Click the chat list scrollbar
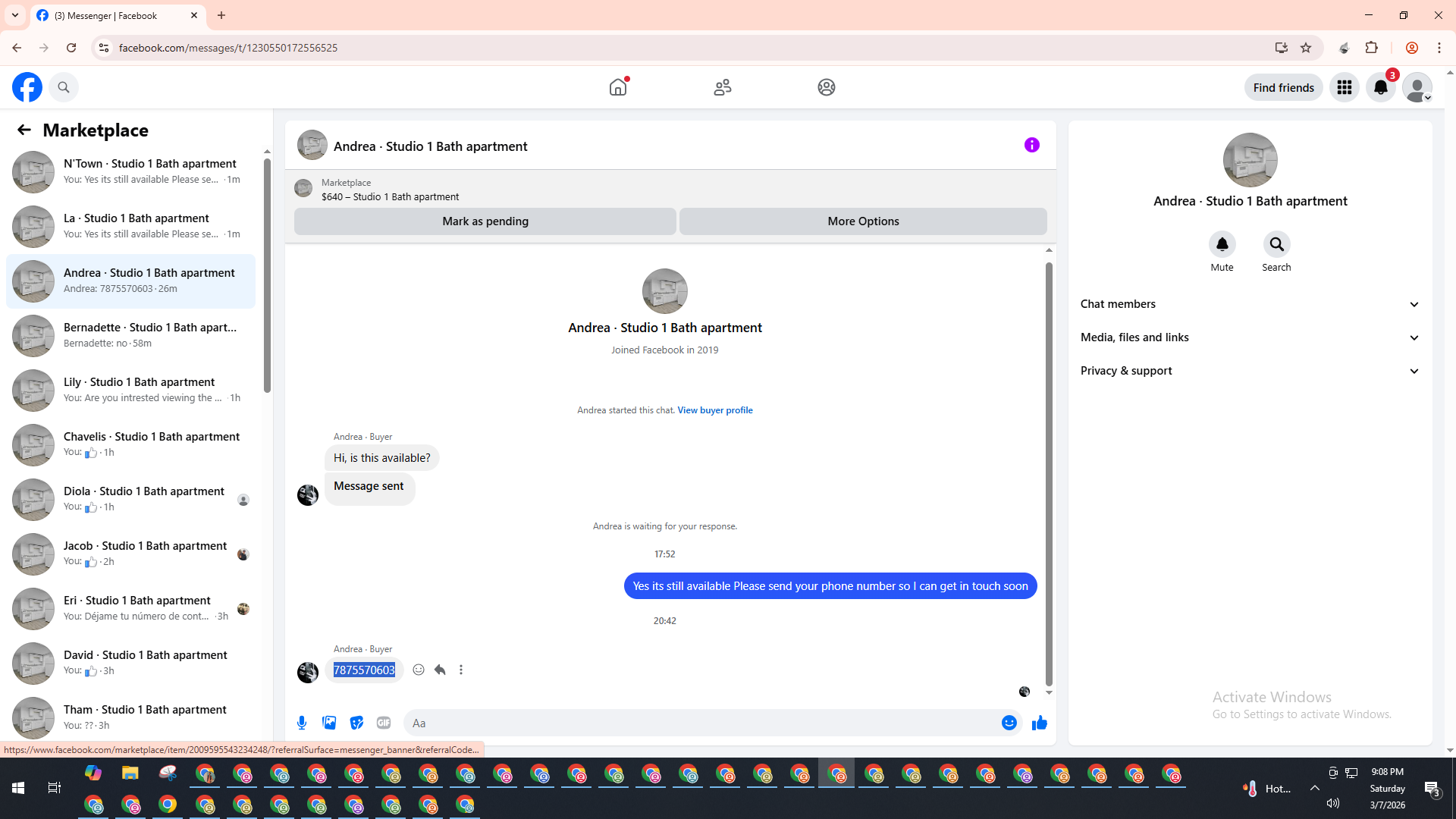The width and height of the screenshot is (1456, 819). pos(267,276)
